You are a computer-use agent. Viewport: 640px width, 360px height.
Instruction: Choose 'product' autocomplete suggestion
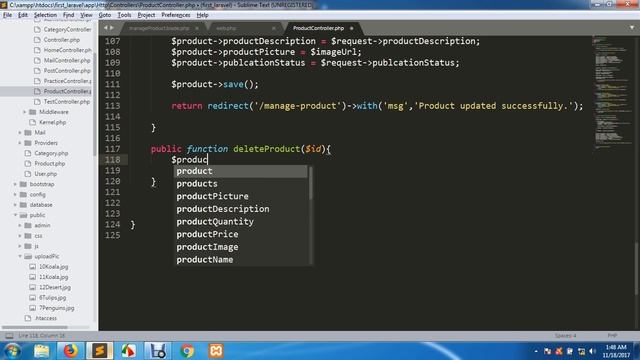click(241, 171)
